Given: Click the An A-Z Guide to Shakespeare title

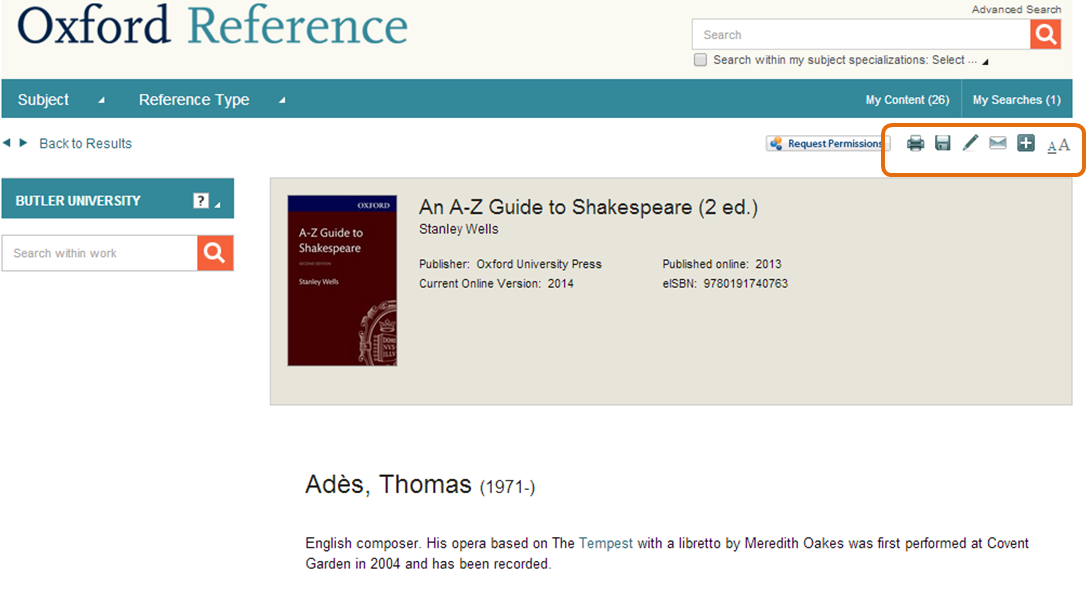Looking at the screenshot, I should (588, 207).
